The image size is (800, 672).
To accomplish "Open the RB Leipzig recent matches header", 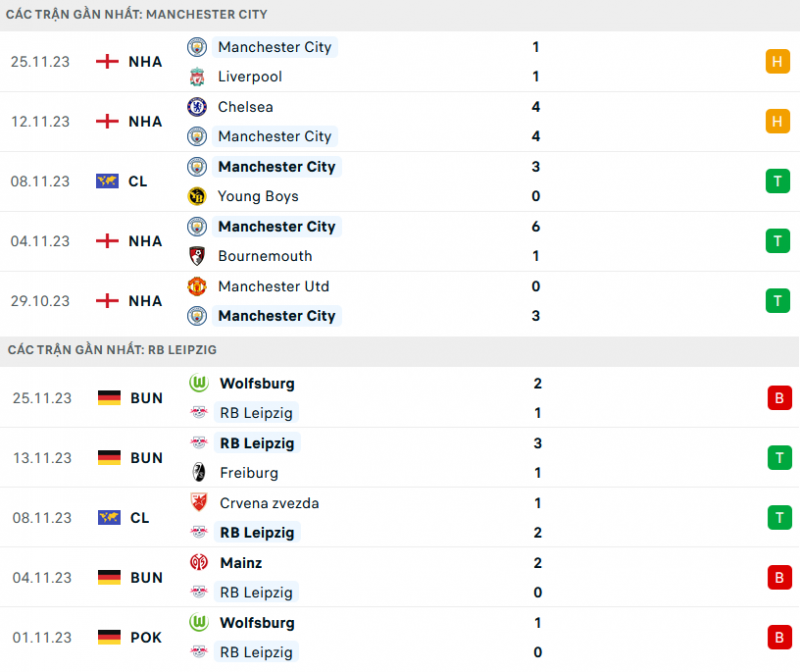I will point(112,350).
